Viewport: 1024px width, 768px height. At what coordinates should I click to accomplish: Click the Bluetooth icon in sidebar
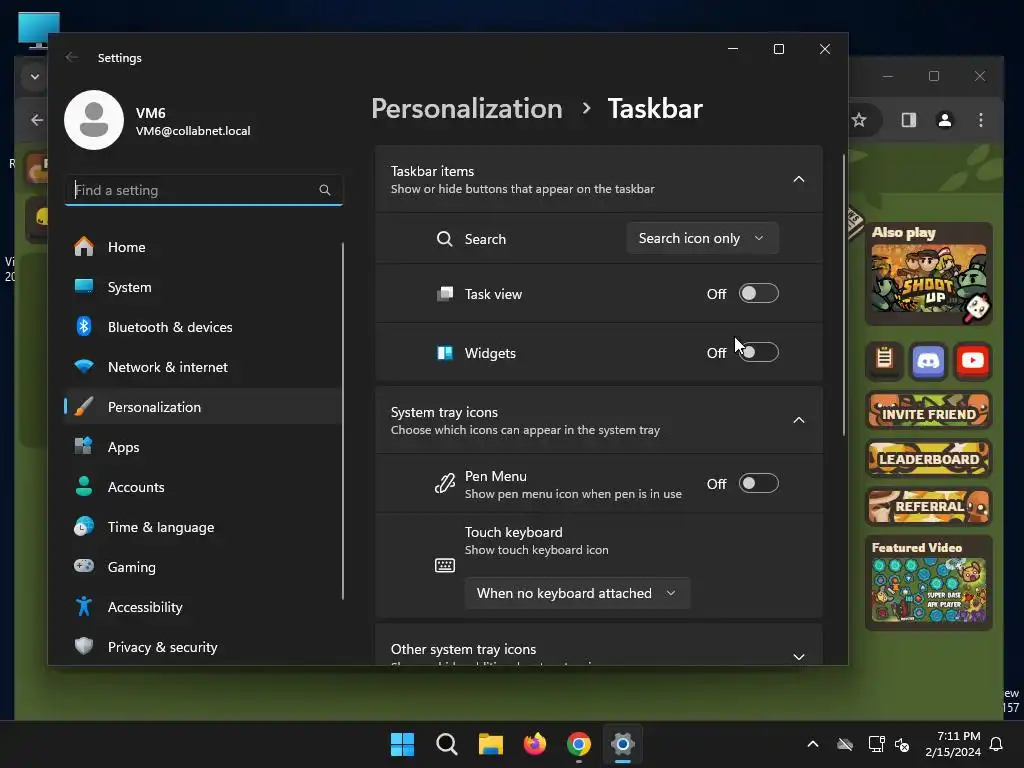click(84, 327)
